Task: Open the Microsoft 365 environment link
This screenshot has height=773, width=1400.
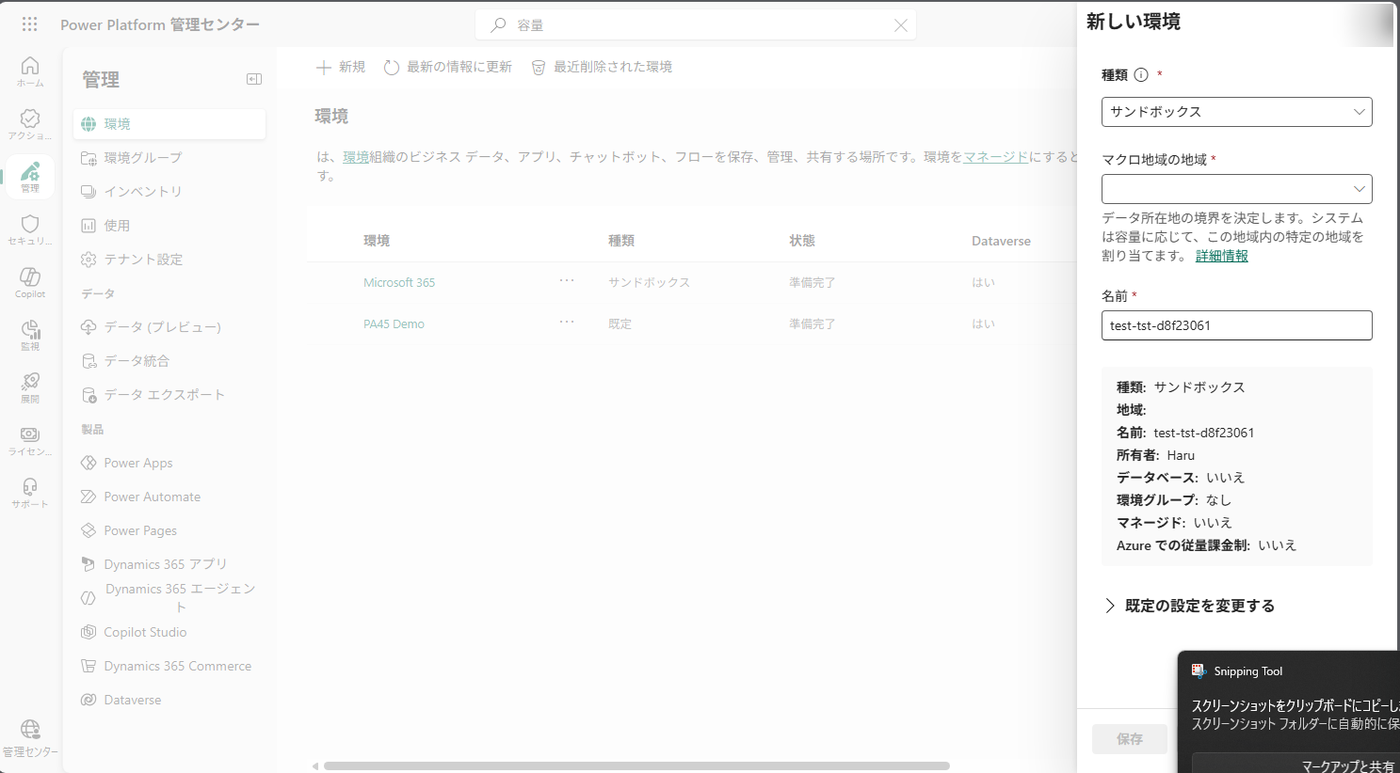Action: click(399, 283)
